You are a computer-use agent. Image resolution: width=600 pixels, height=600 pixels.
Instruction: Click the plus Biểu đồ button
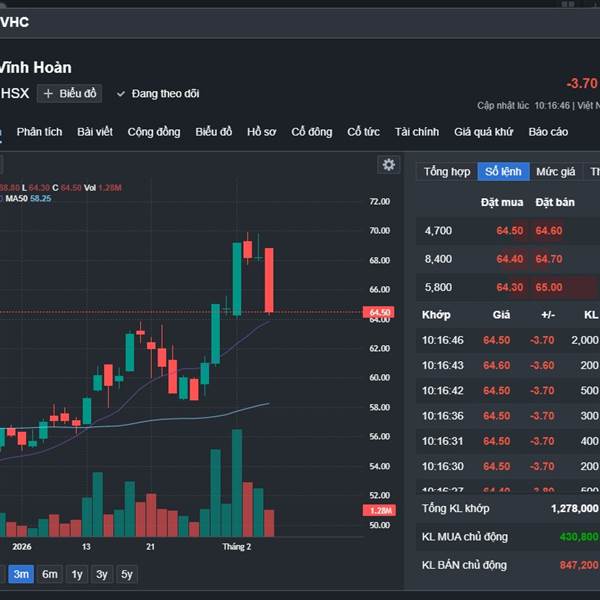(70, 93)
